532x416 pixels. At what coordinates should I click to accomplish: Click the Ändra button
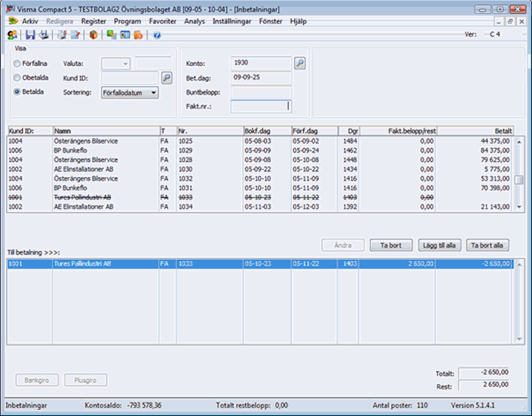click(x=343, y=245)
